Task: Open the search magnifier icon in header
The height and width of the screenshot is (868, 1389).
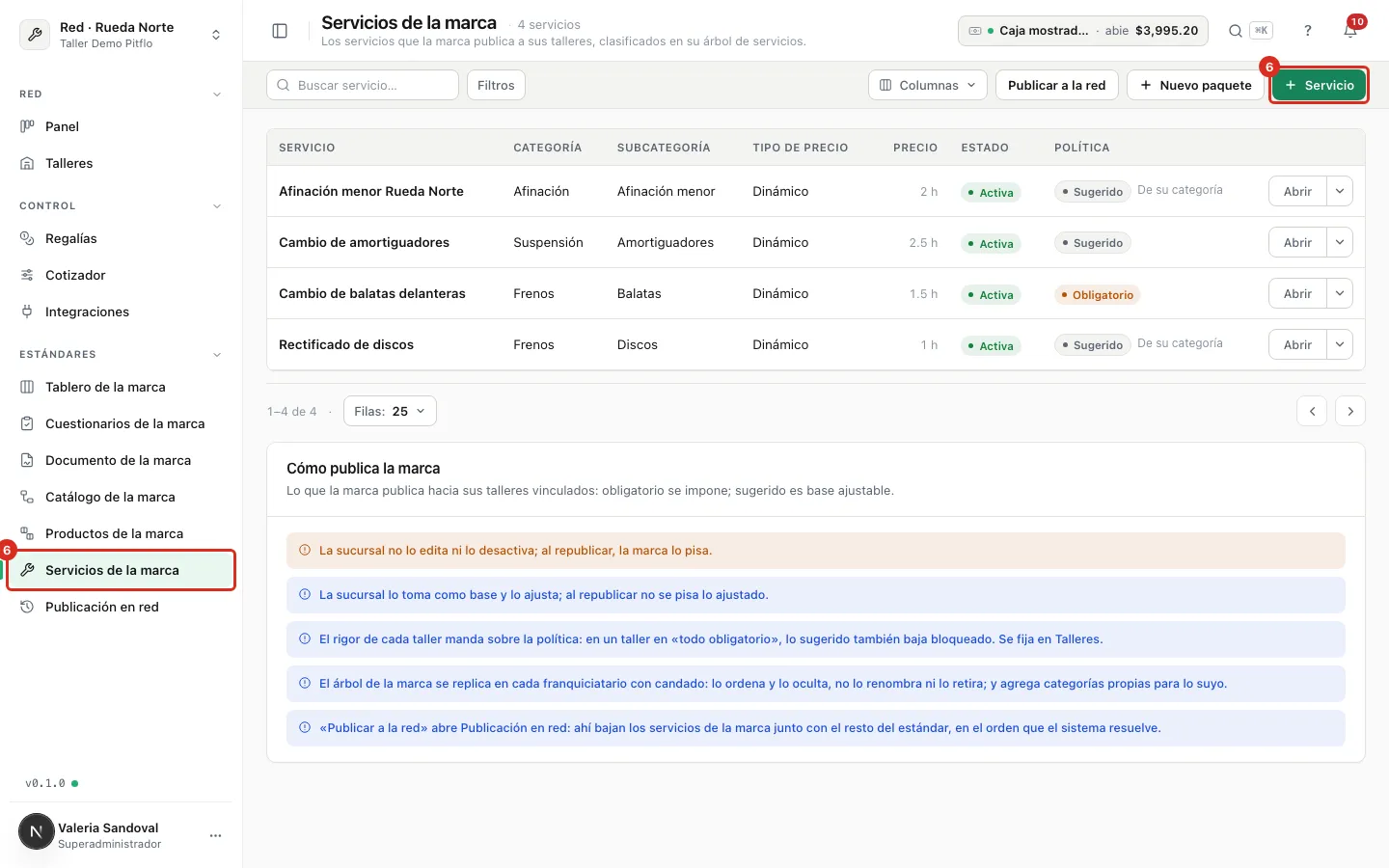Action: pyautogui.click(x=1235, y=31)
